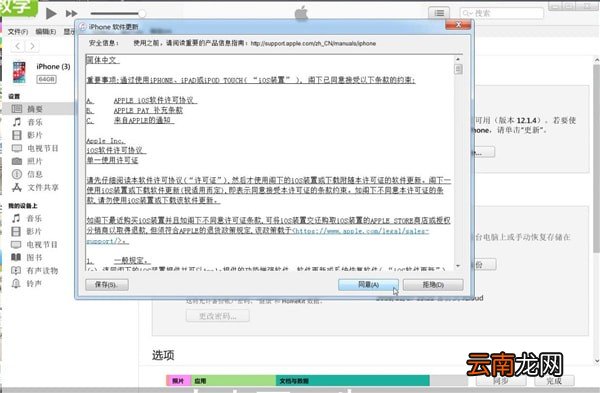This screenshot has width=600, height=393.
Task: Click the license scrollbar up arrow
Action: tap(458, 59)
